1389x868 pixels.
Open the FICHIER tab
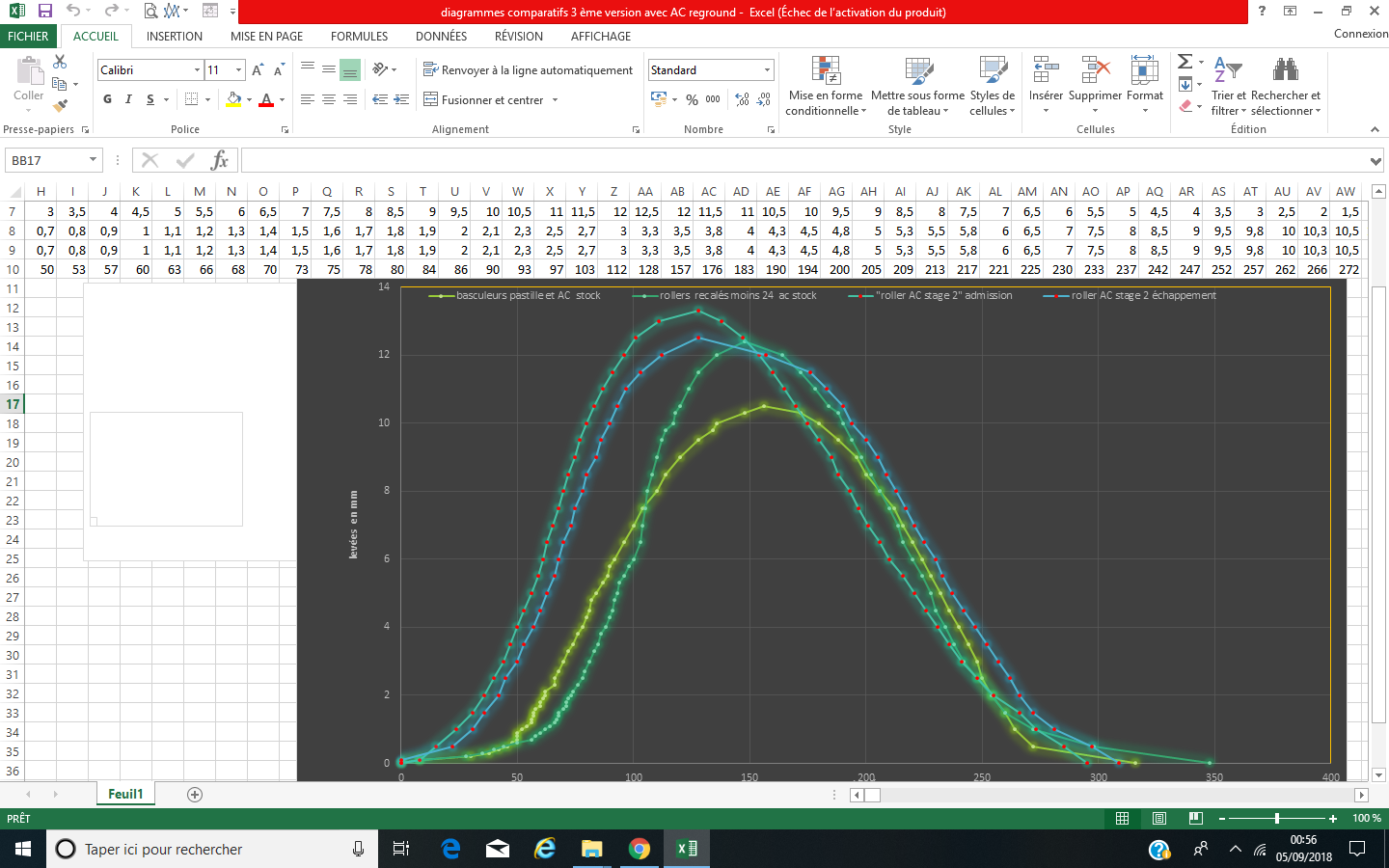[28, 36]
